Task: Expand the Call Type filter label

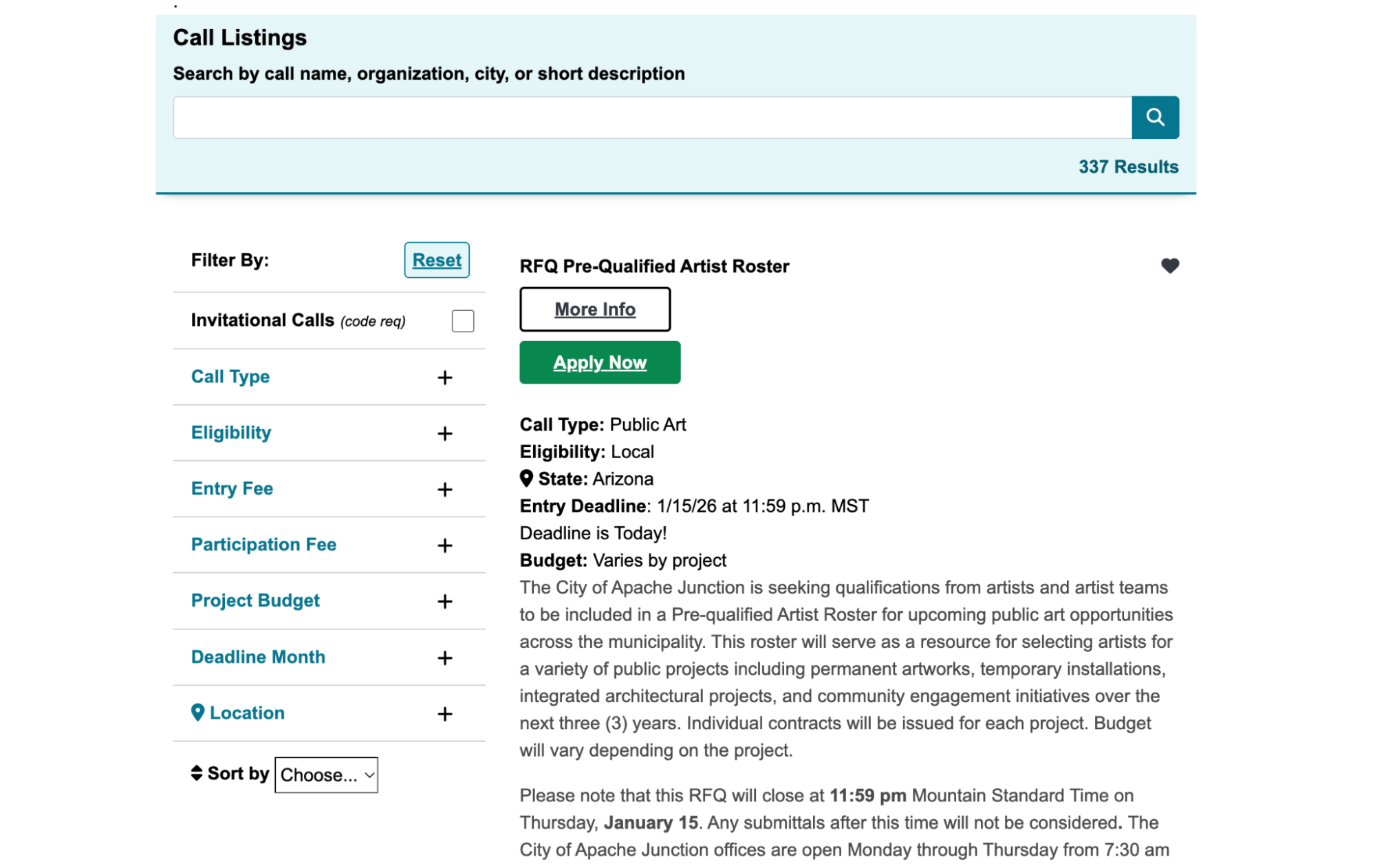Action: pos(230,376)
